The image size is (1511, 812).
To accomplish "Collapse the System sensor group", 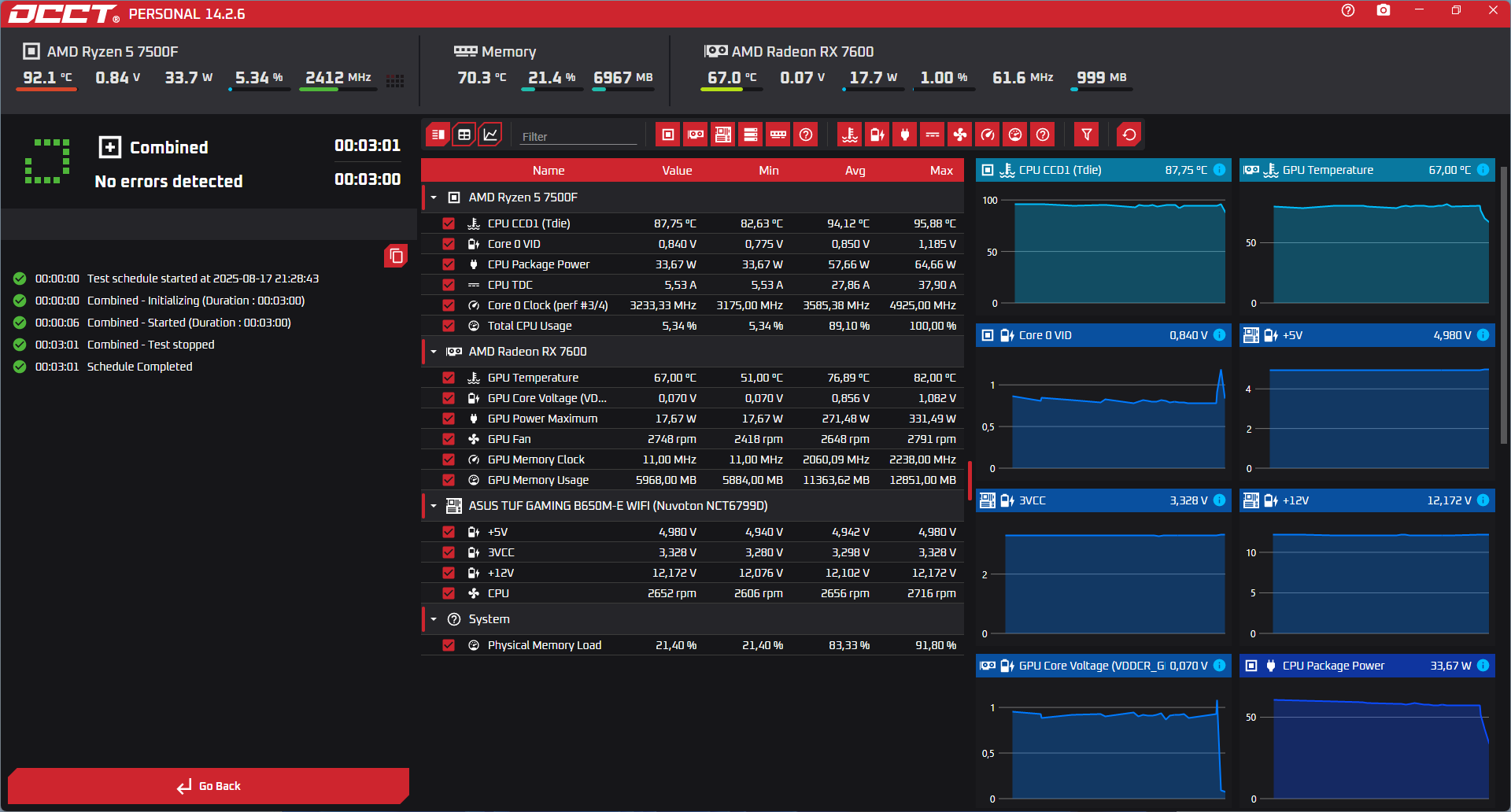I will (x=434, y=619).
